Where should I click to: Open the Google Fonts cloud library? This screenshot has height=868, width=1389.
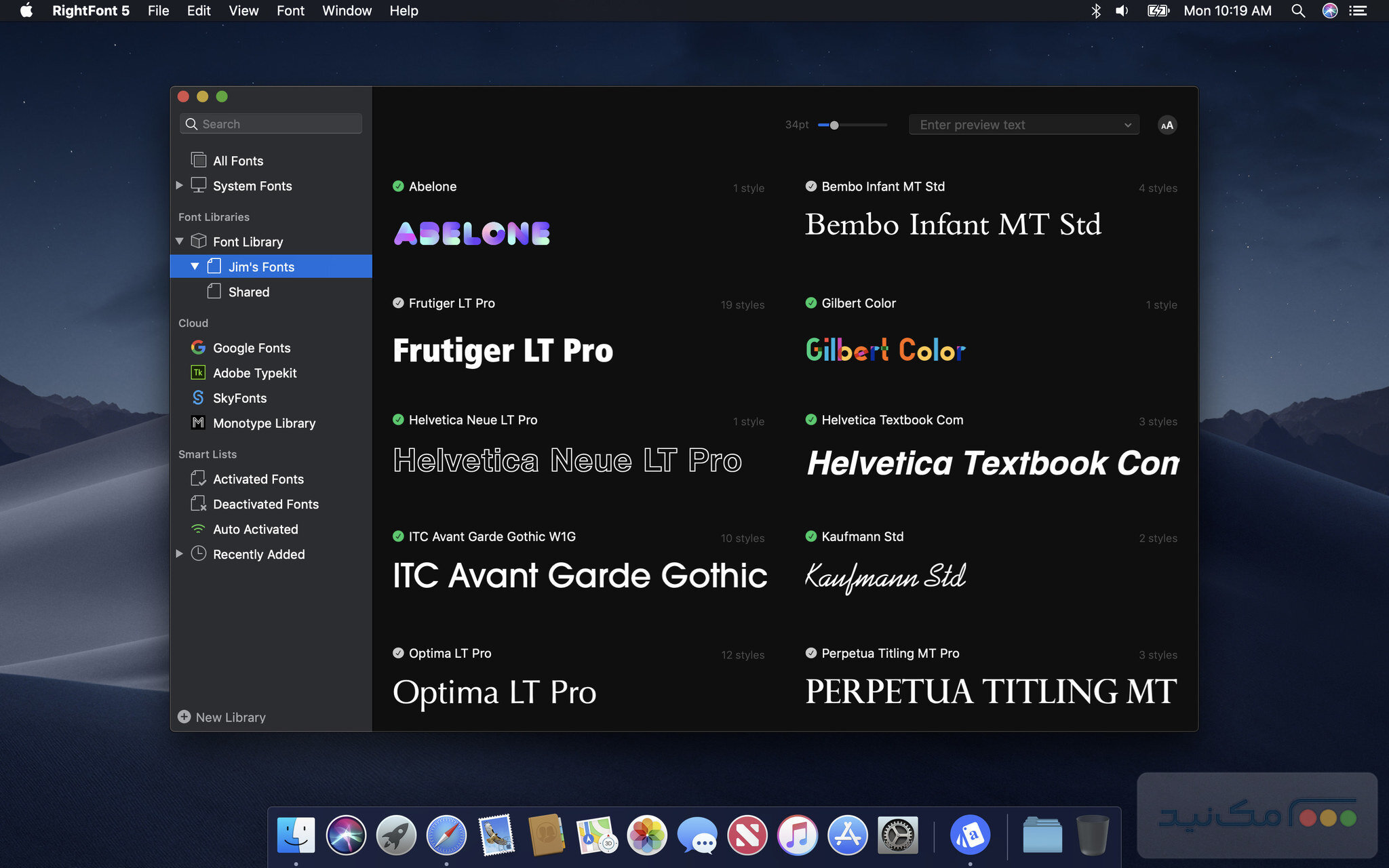(x=250, y=347)
